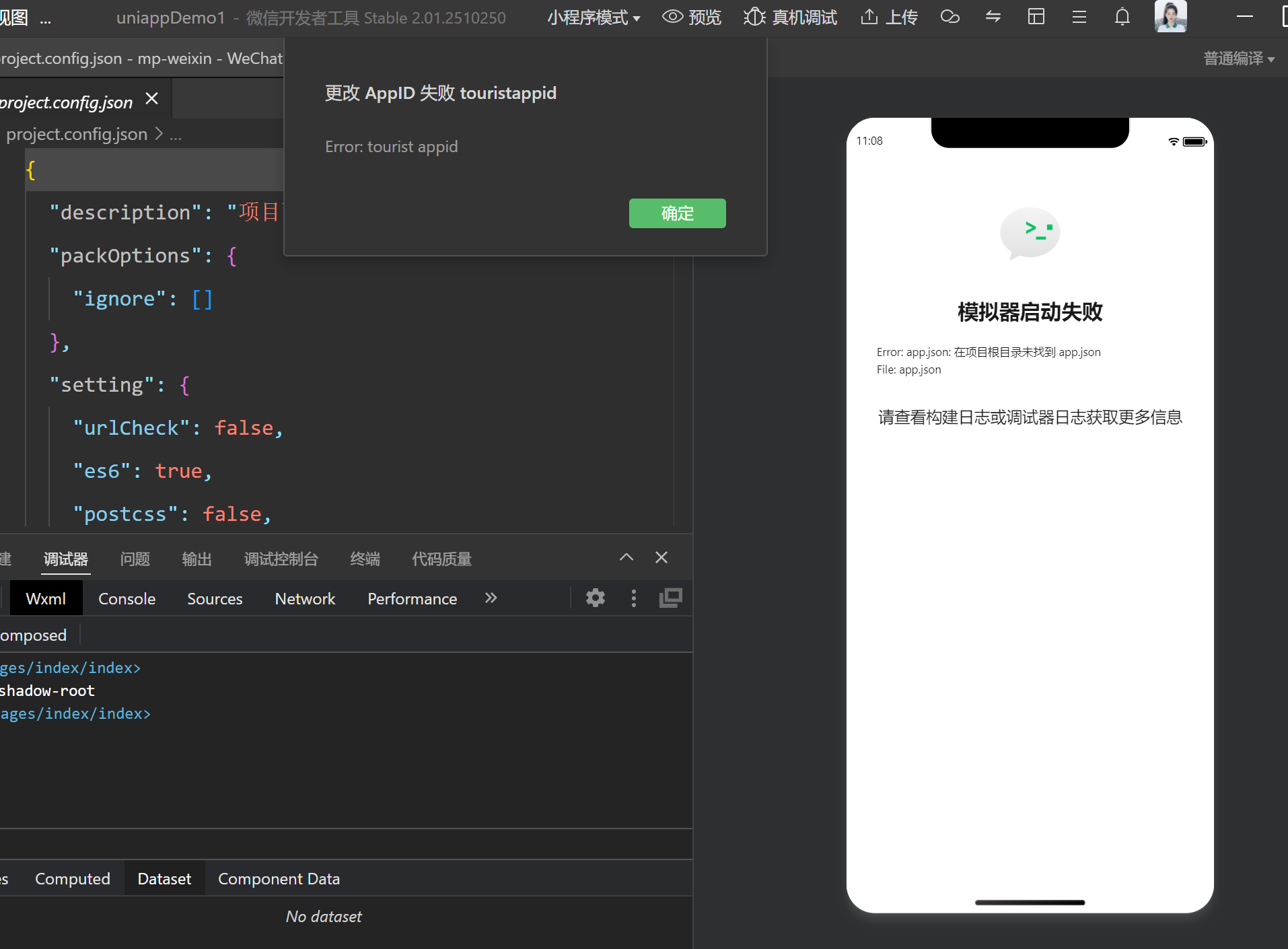Open the 终端 terminal tab

(x=365, y=559)
